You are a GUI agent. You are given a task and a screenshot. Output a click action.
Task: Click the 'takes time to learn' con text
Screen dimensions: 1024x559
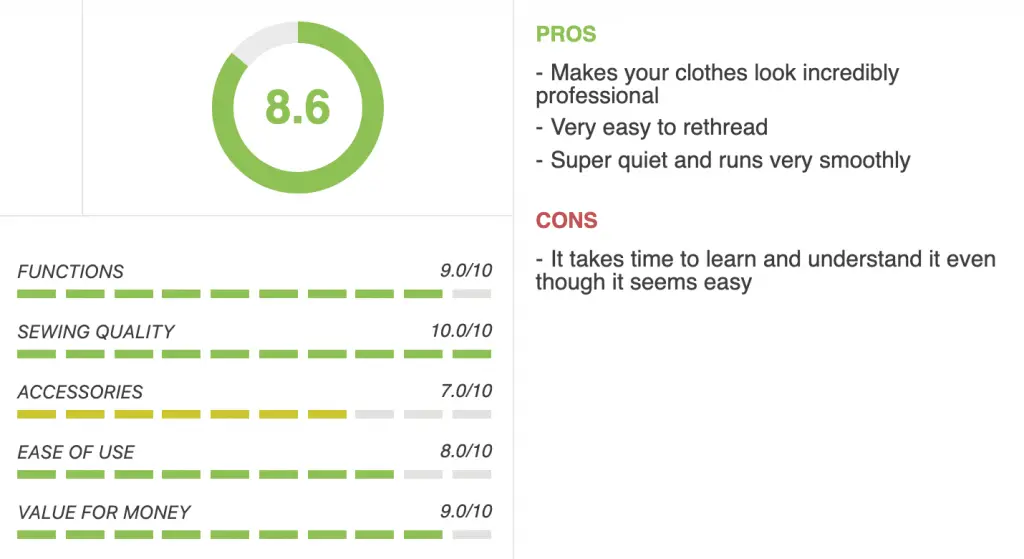(765, 270)
